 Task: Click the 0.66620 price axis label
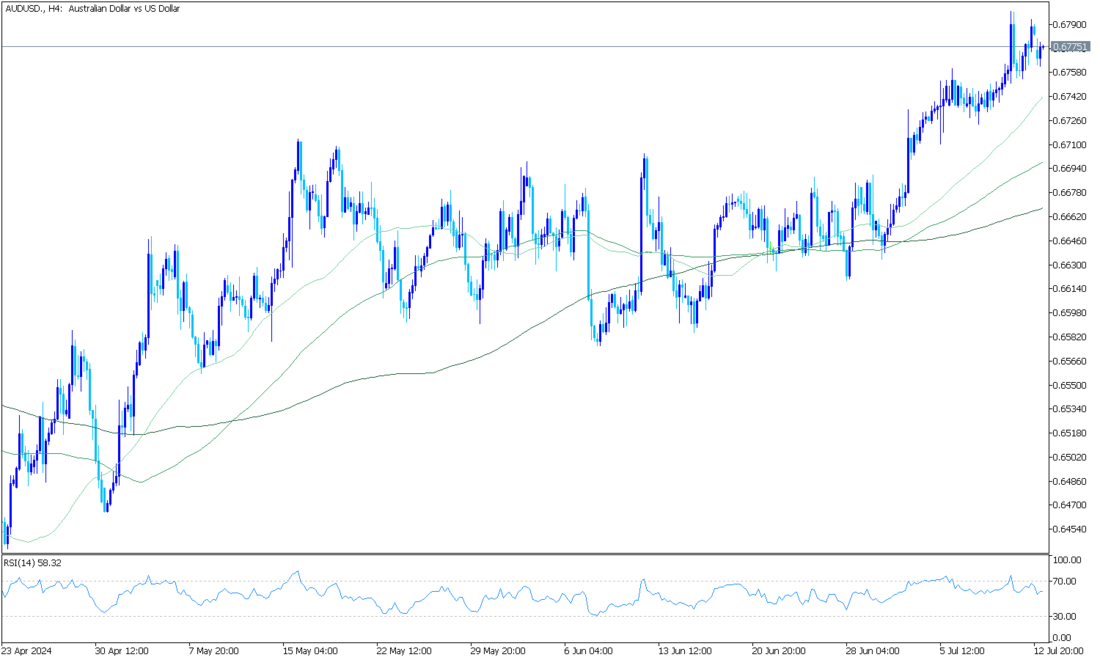[1070, 217]
